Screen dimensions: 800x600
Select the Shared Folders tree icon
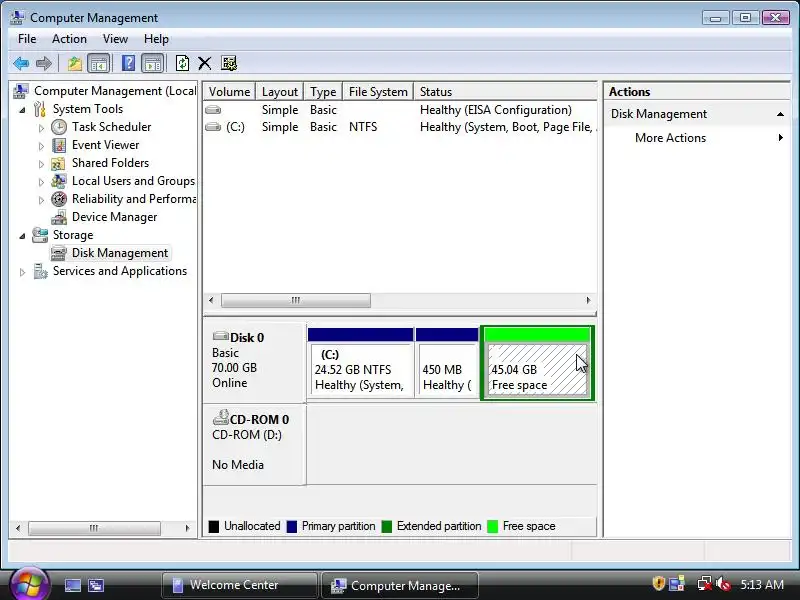coord(58,163)
